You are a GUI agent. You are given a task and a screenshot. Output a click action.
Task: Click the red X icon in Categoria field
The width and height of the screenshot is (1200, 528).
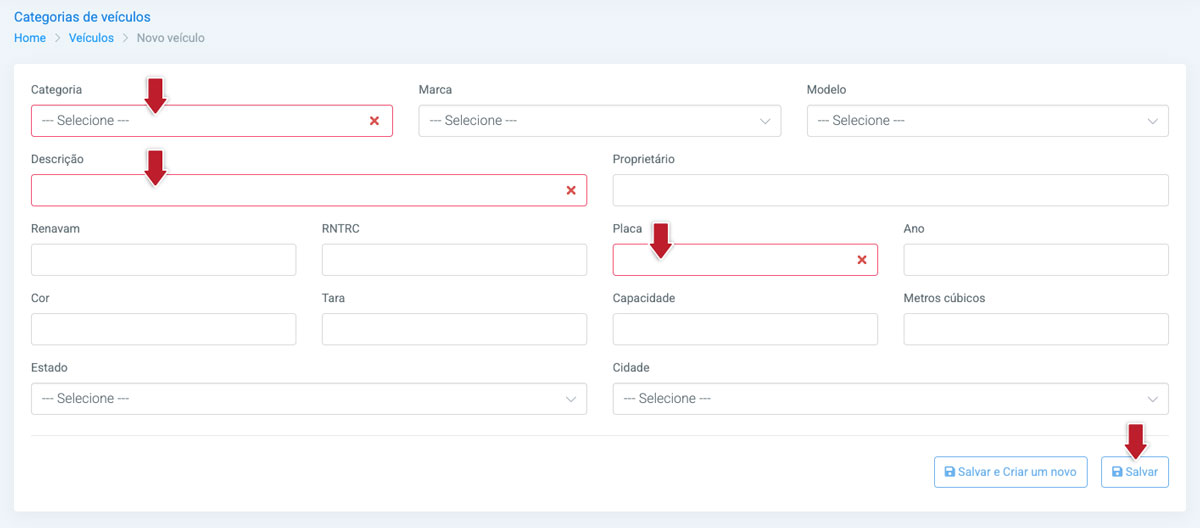click(x=374, y=120)
